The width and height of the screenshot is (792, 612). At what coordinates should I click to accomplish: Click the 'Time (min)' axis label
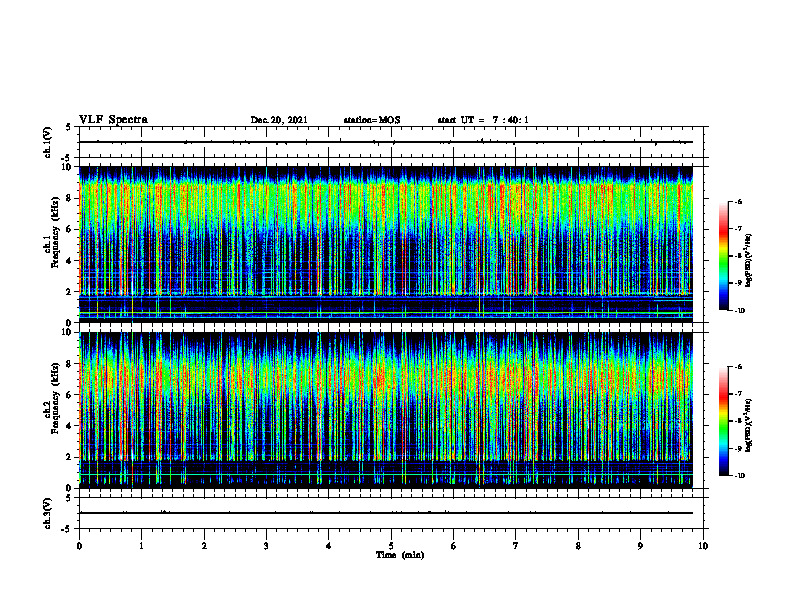tap(400, 555)
